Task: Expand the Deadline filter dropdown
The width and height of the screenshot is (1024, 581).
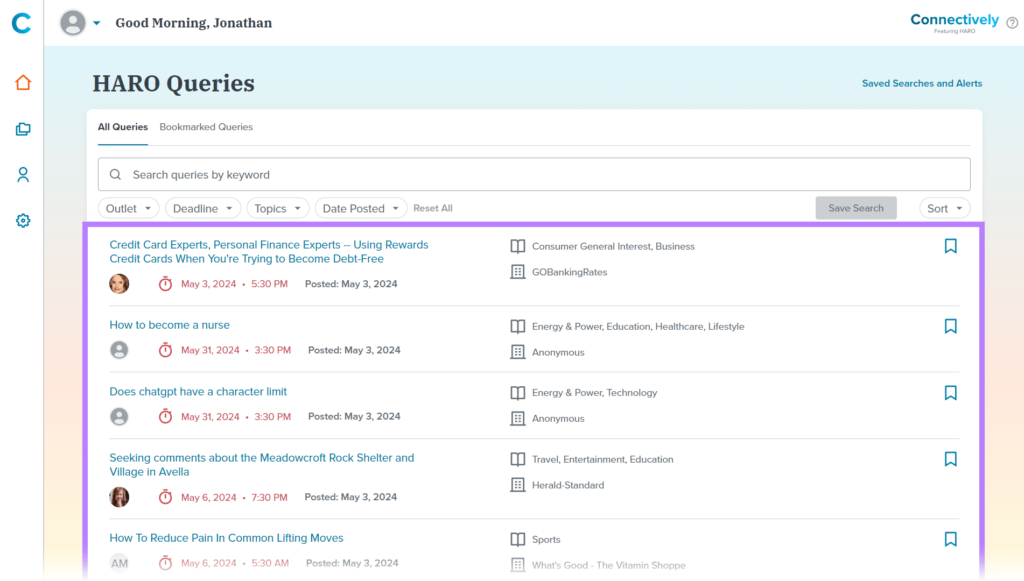Action: pyautogui.click(x=203, y=208)
